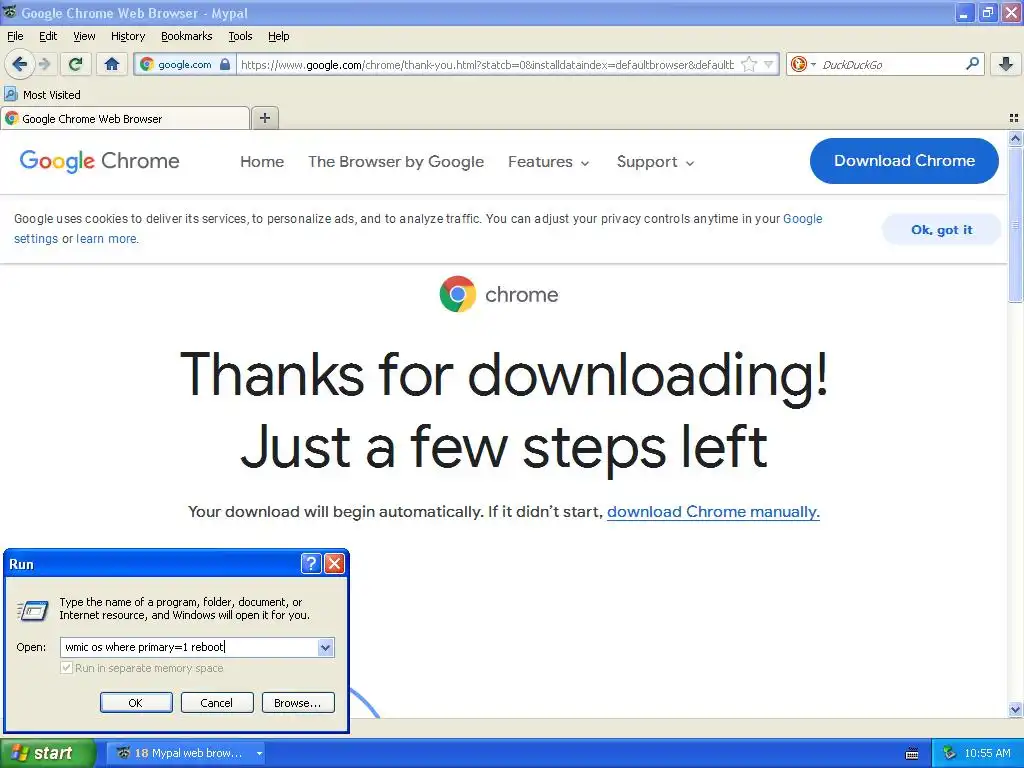Click download Chrome manually link
This screenshot has height=768, width=1024.
click(713, 511)
